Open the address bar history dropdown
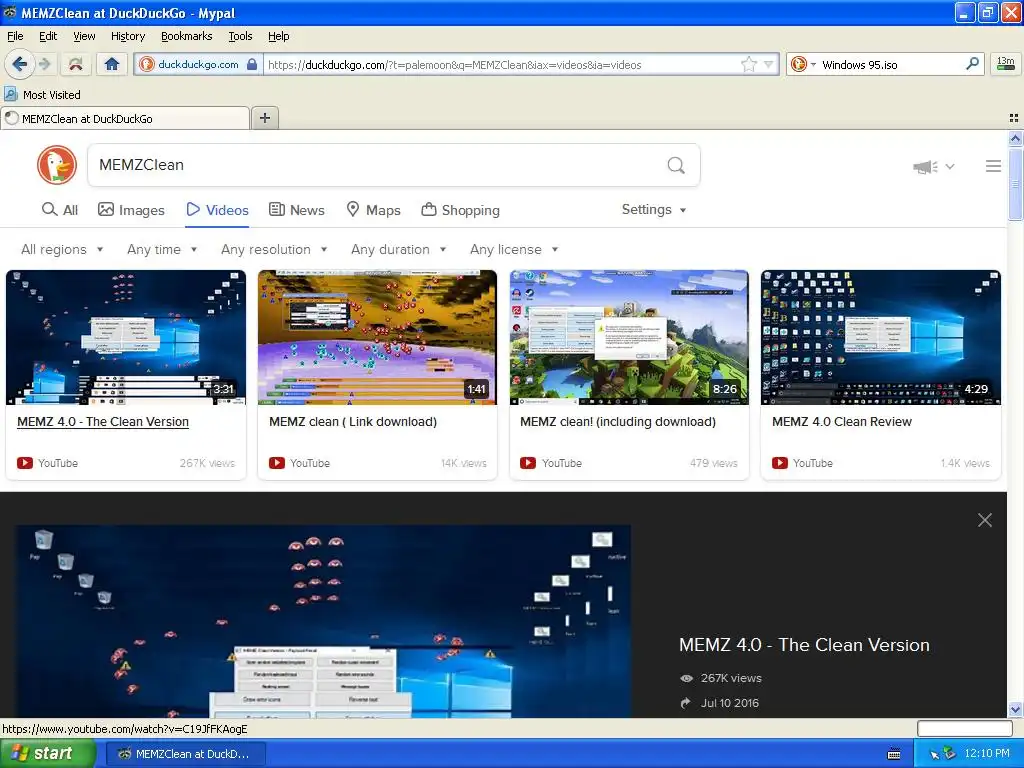 769,64
